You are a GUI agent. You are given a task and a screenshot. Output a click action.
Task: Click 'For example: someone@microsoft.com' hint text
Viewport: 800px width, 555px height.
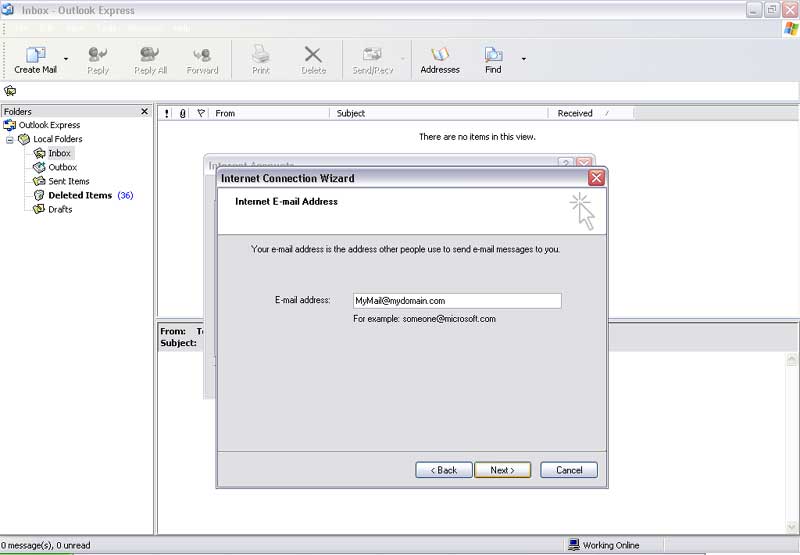(x=424, y=319)
